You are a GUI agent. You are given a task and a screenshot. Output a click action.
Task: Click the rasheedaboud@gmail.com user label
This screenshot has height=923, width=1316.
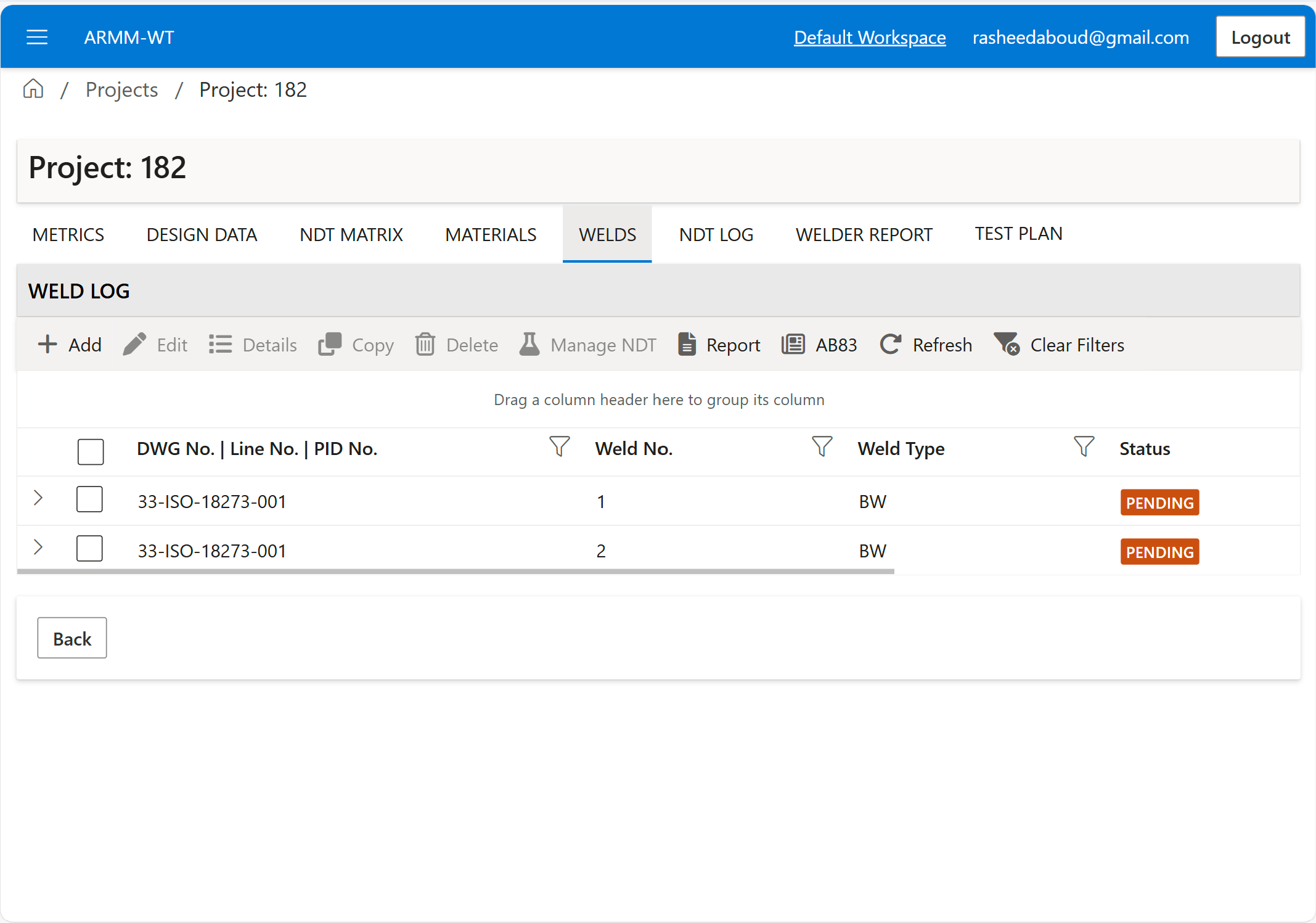[x=1081, y=38]
